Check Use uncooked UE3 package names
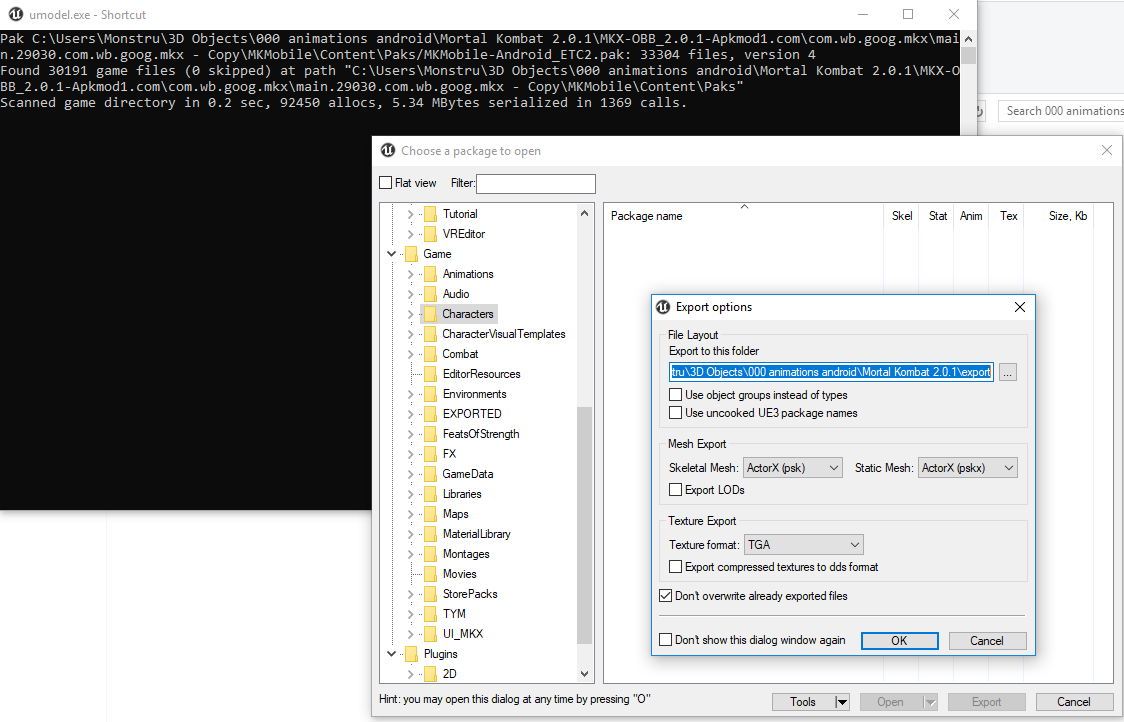Viewport: 1124px width, 722px height. [675, 412]
